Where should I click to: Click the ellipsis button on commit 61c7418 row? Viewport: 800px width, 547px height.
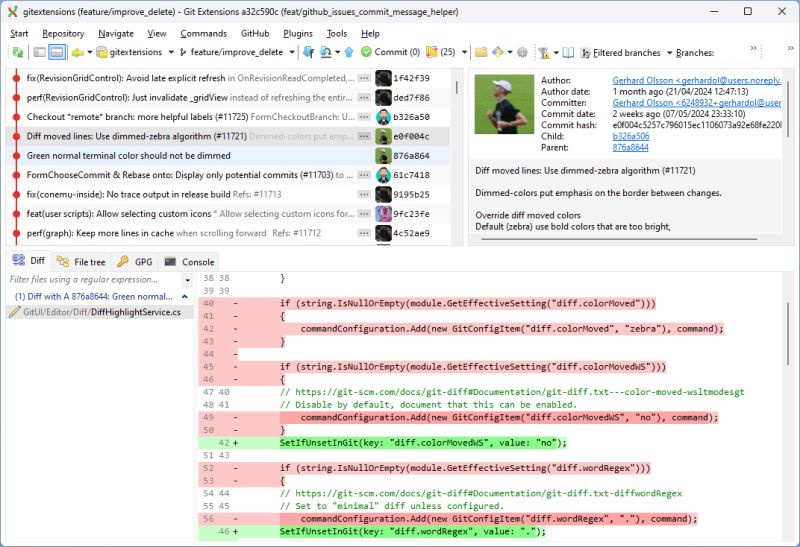[x=364, y=175]
